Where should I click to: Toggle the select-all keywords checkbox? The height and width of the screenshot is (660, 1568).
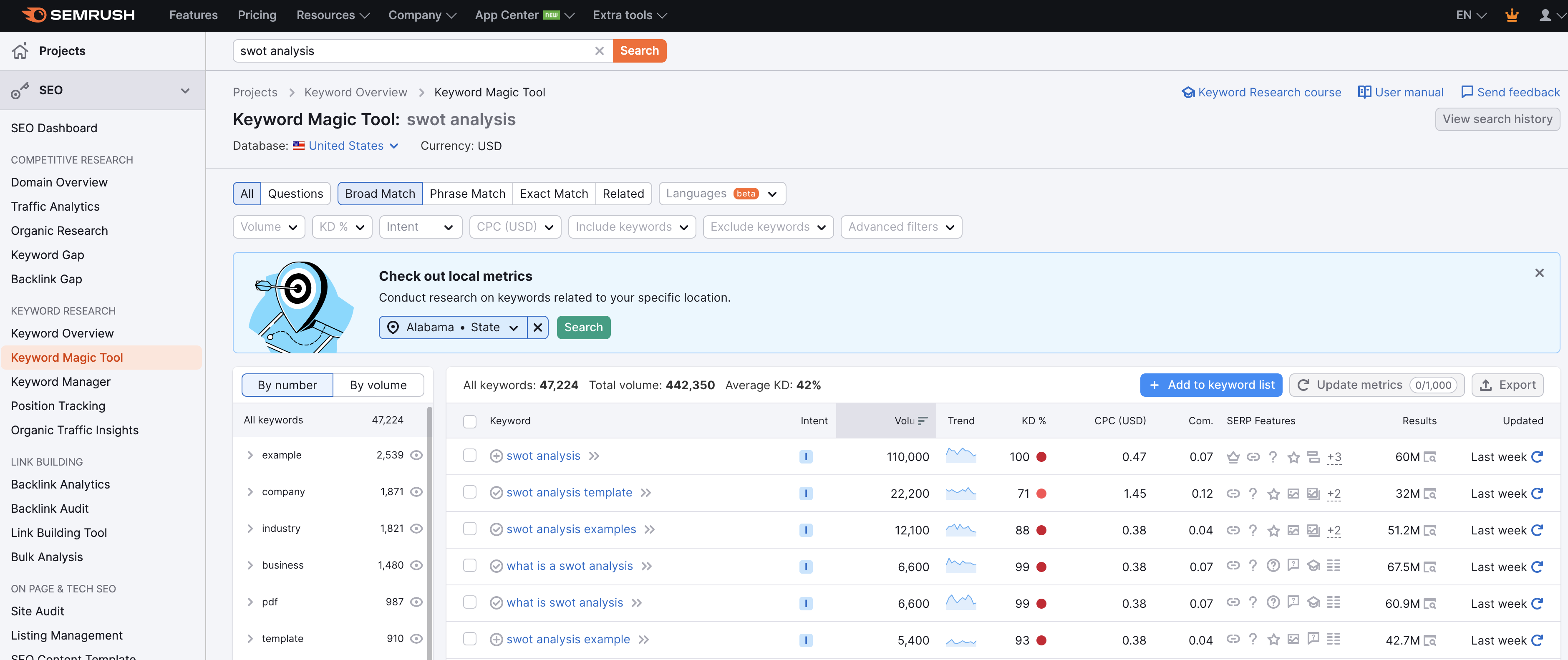coord(469,421)
